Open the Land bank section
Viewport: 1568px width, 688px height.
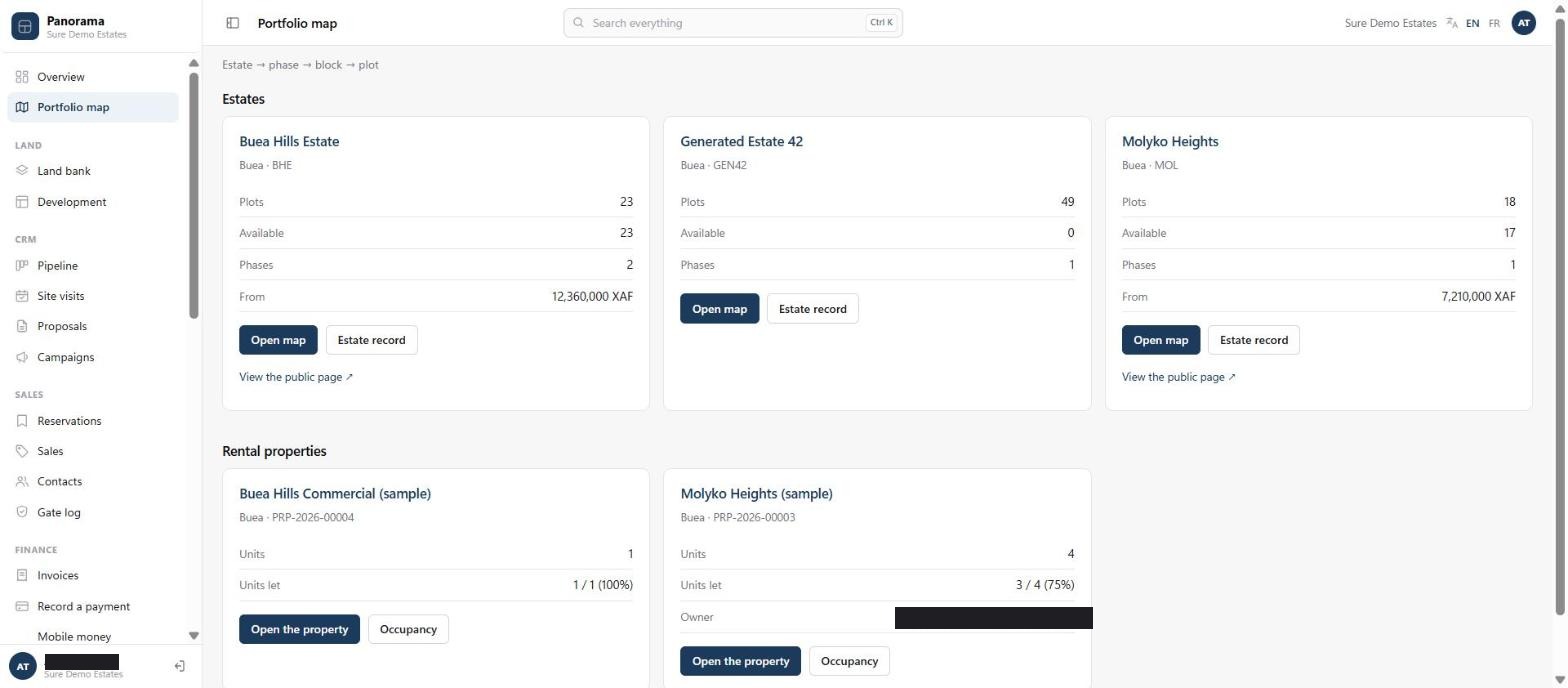tap(93, 171)
